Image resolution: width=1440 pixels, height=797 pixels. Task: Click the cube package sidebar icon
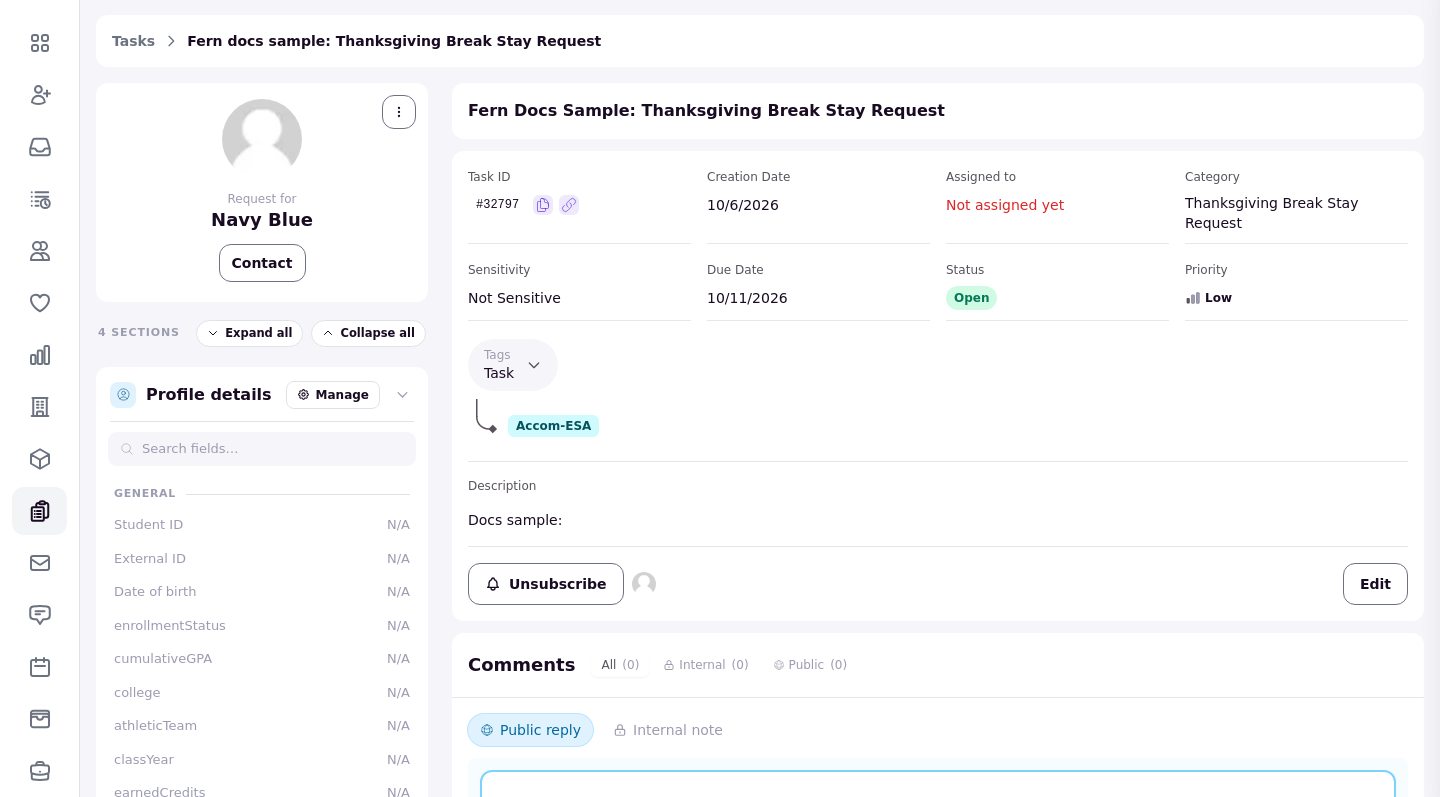pyautogui.click(x=40, y=459)
